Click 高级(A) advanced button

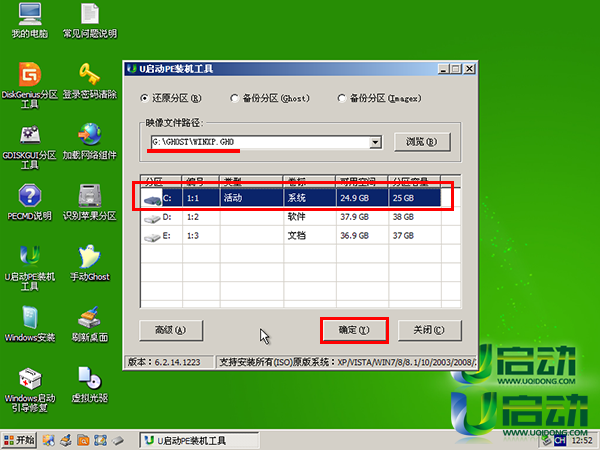click(x=171, y=330)
